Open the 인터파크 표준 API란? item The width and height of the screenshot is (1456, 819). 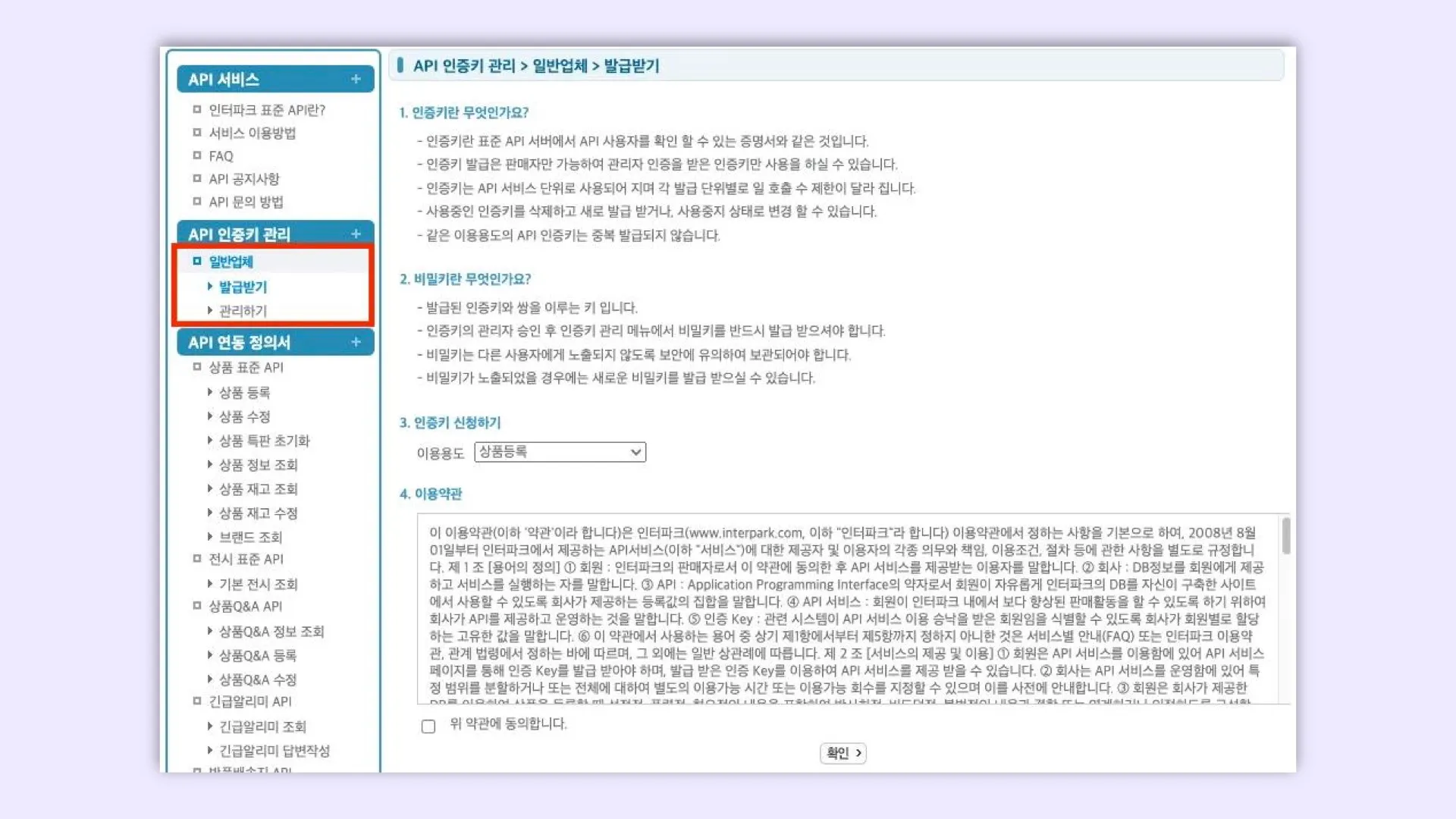click(267, 110)
